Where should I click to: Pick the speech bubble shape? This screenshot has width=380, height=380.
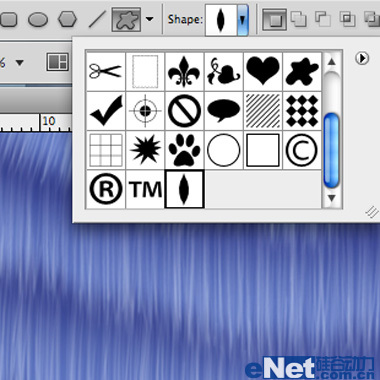223,111
